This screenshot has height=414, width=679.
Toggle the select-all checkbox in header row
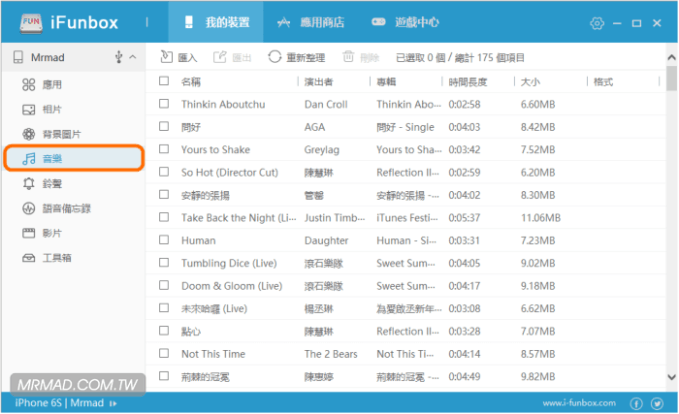pos(164,81)
